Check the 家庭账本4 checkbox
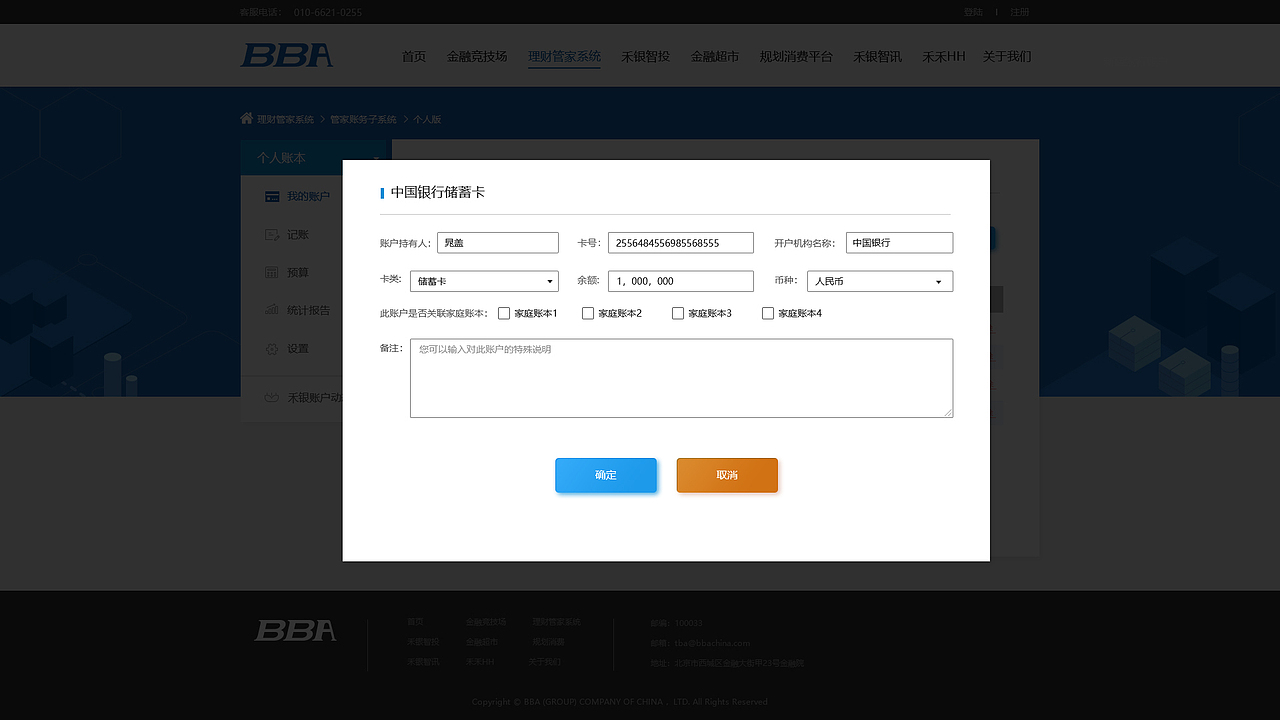The width and height of the screenshot is (1280, 720). click(x=768, y=313)
